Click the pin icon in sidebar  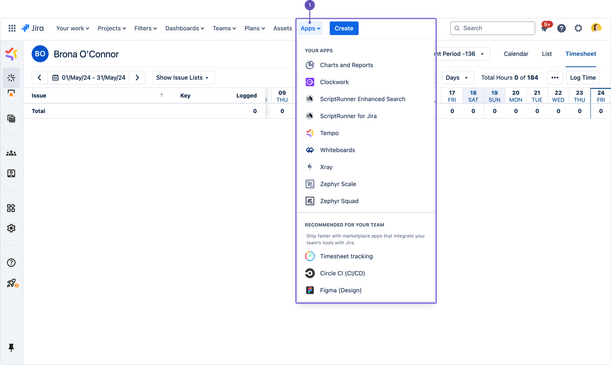point(11,347)
